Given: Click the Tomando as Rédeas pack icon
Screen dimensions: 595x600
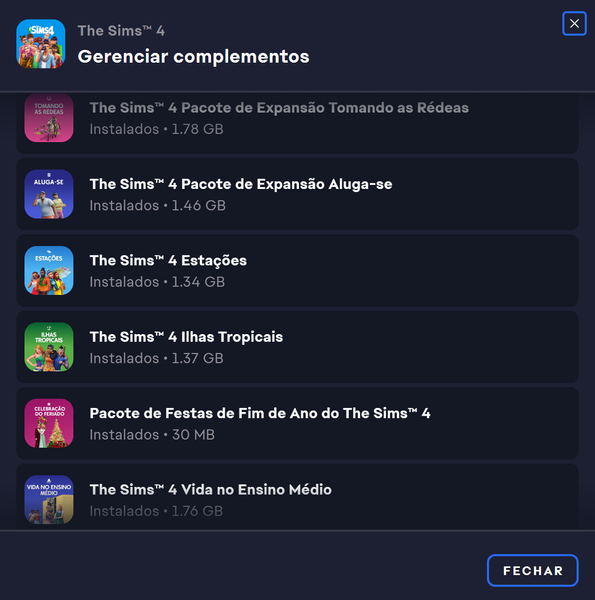Looking at the screenshot, I should 49,118.
